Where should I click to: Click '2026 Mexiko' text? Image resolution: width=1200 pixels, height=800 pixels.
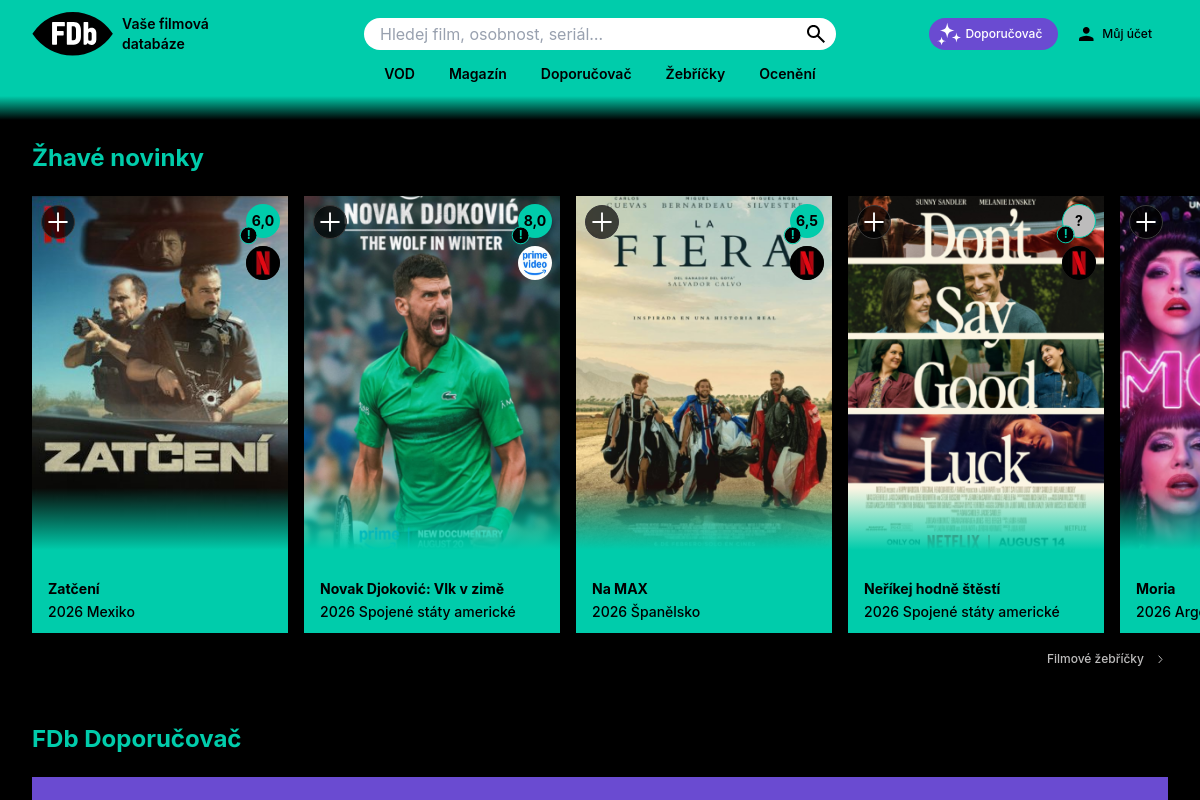tap(91, 612)
